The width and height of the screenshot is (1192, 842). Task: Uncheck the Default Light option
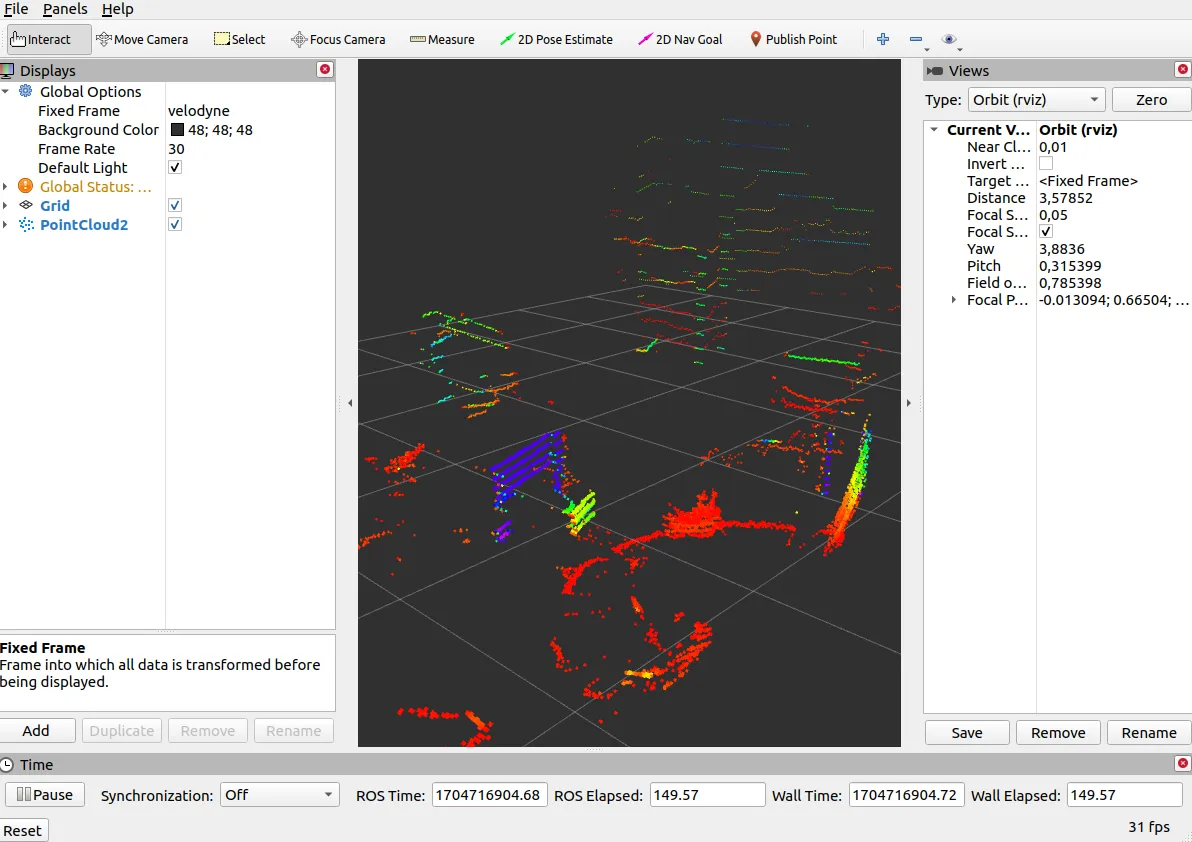pos(175,168)
